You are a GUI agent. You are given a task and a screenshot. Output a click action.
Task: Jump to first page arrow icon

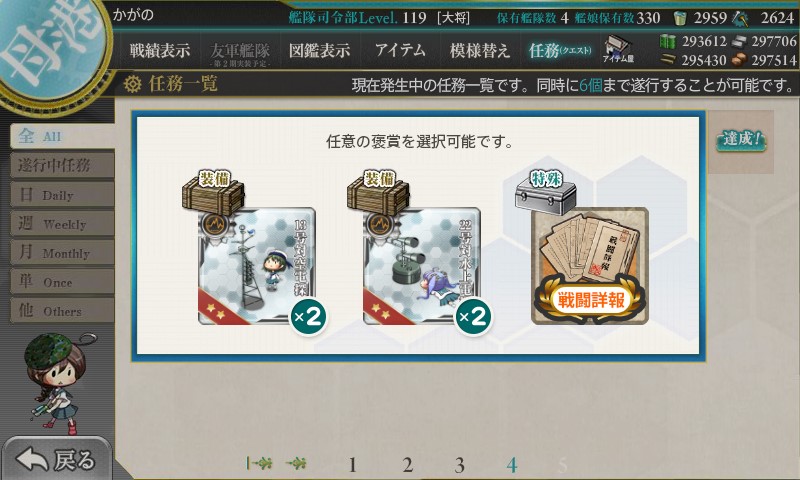[259, 463]
